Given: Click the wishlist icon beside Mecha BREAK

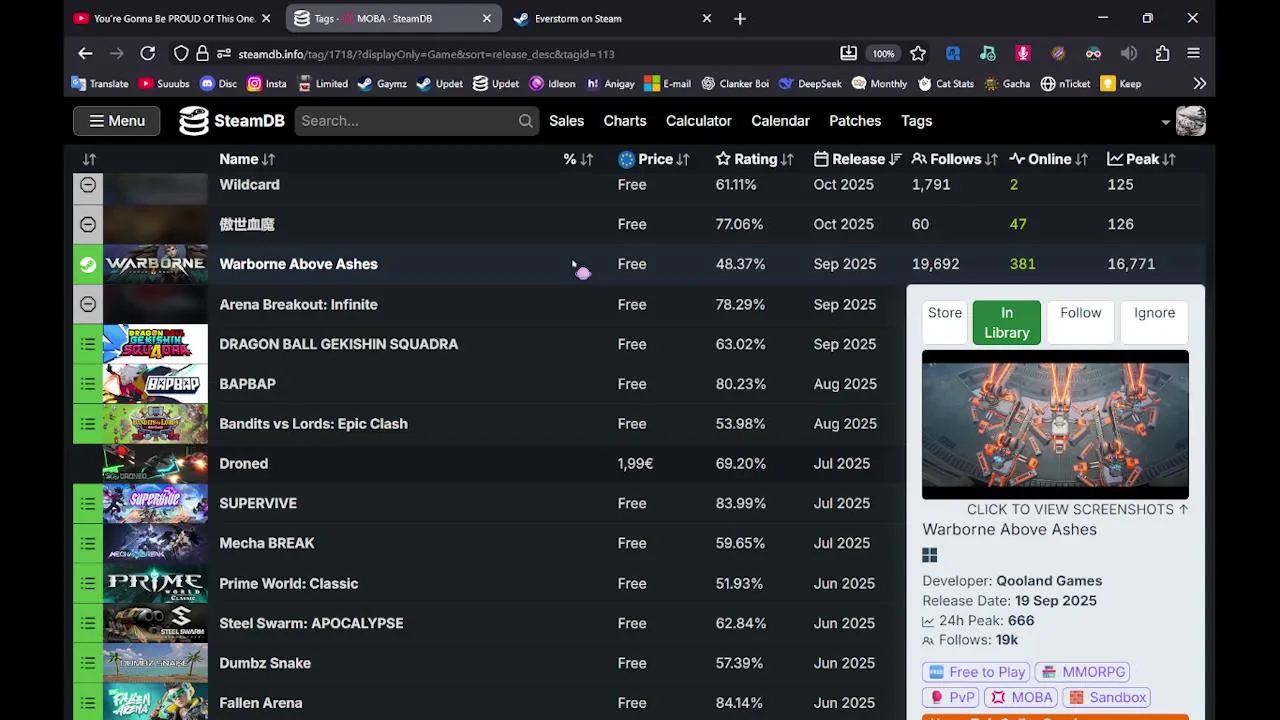Looking at the screenshot, I should [88, 543].
